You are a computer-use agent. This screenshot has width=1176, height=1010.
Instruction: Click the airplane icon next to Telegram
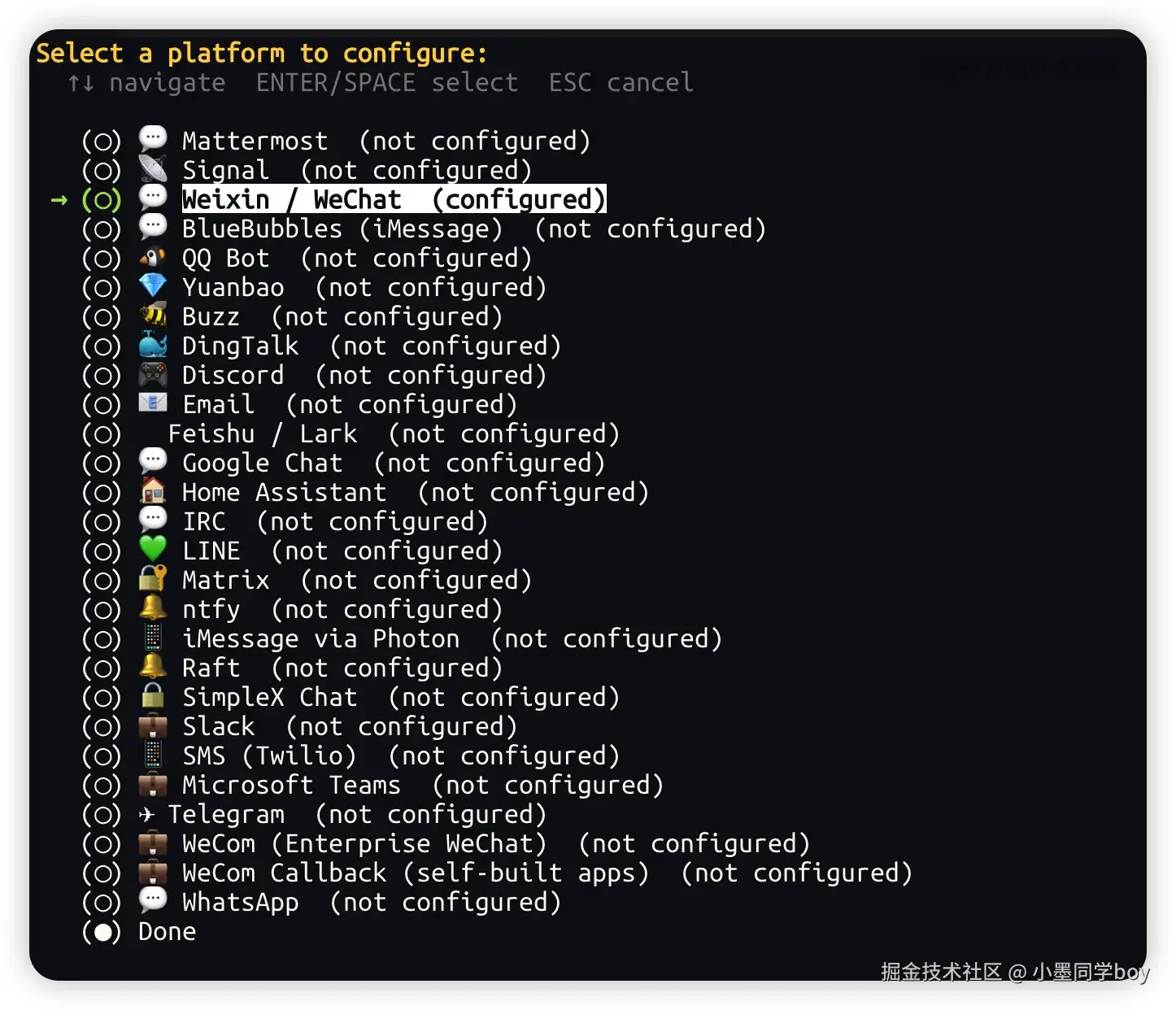point(146,814)
